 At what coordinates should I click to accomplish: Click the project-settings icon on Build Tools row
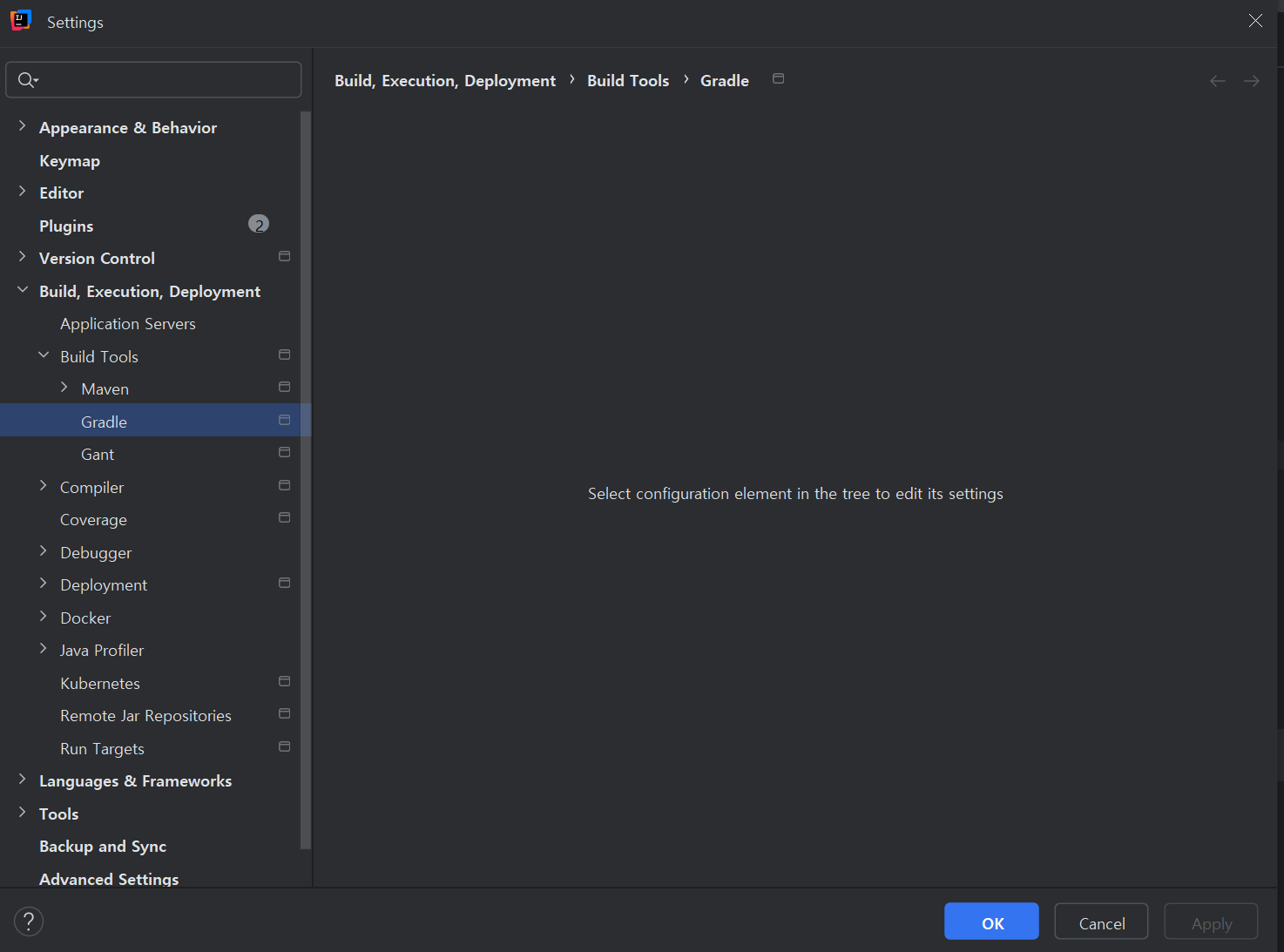(x=284, y=354)
